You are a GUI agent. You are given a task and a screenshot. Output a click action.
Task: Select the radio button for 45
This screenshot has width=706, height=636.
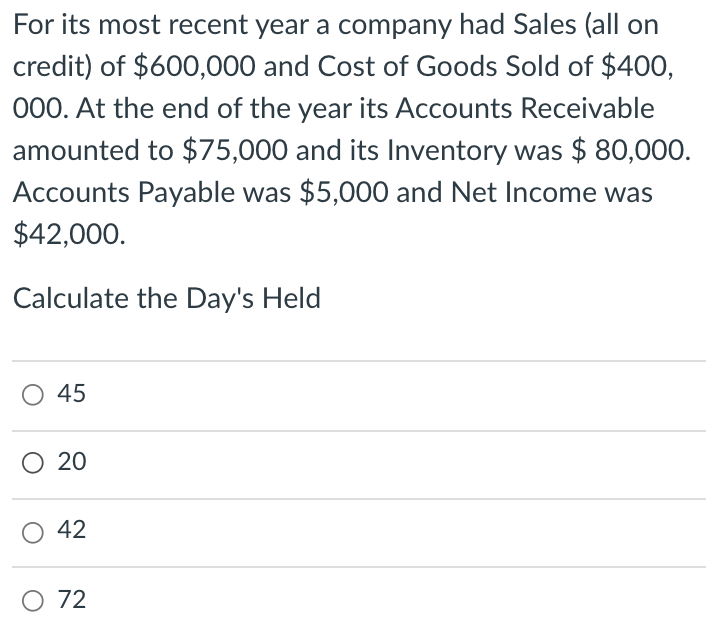tap(33, 395)
